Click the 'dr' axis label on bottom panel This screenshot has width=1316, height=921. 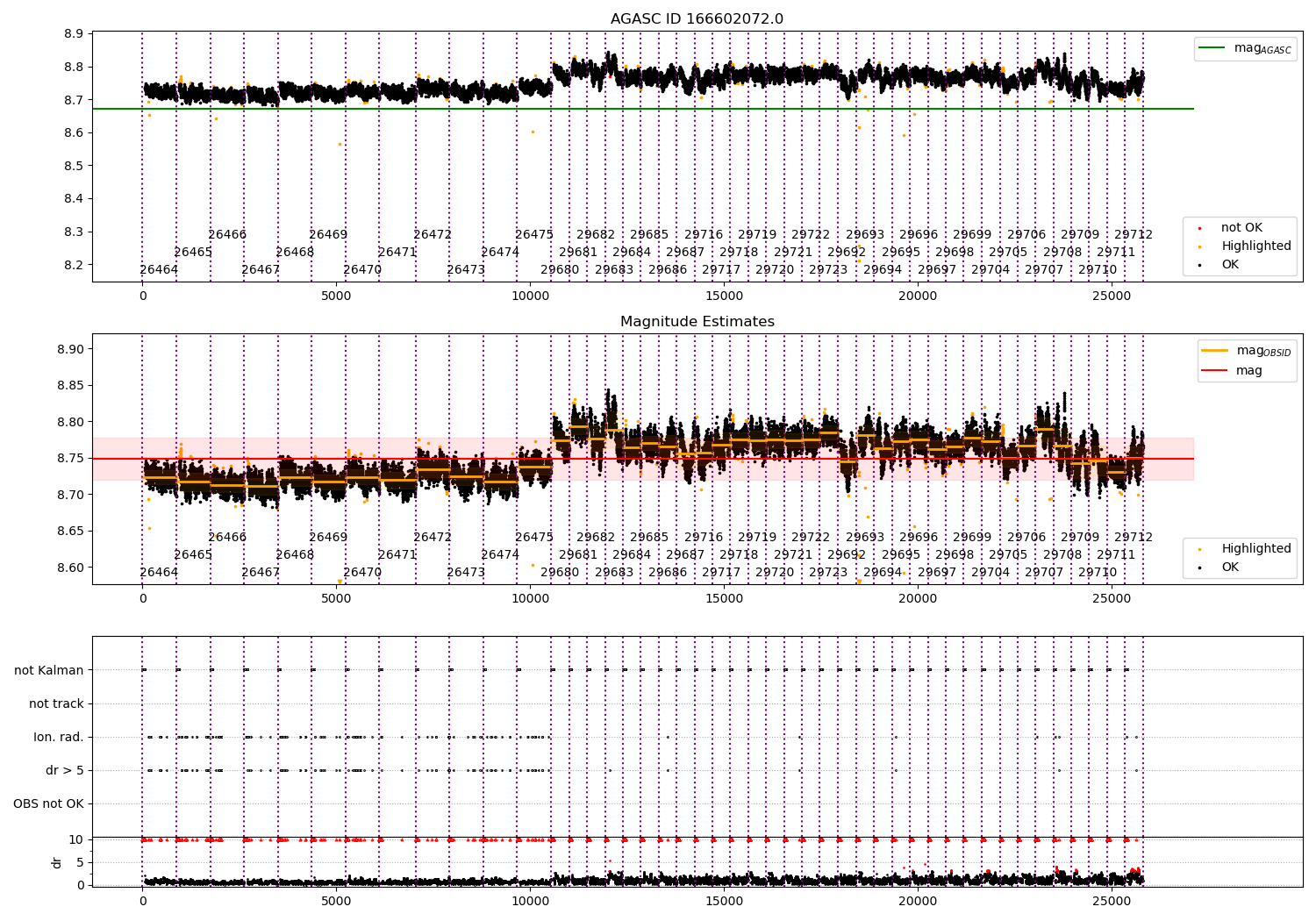click(57, 863)
